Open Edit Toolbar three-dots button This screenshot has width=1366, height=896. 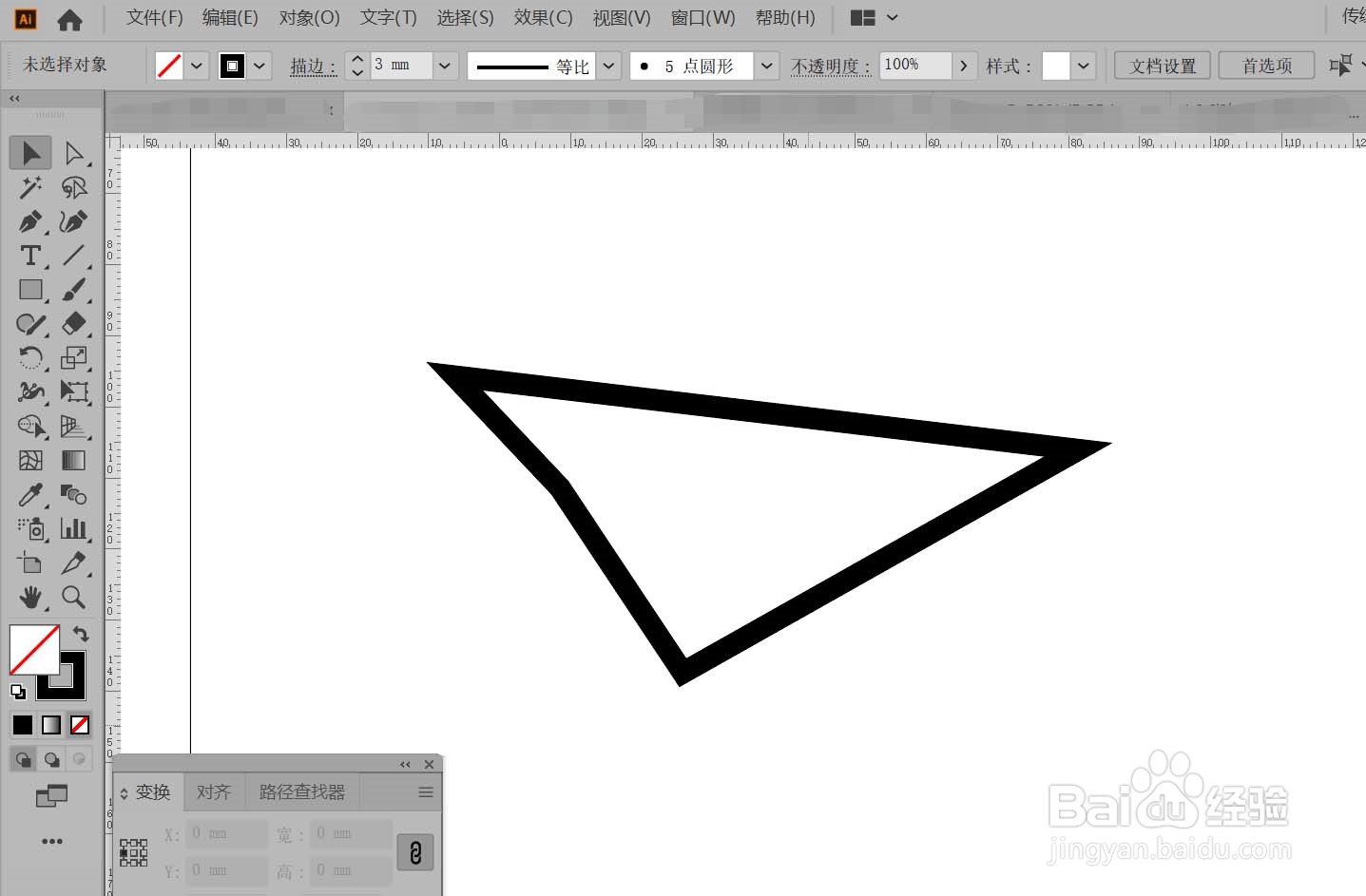[52, 841]
